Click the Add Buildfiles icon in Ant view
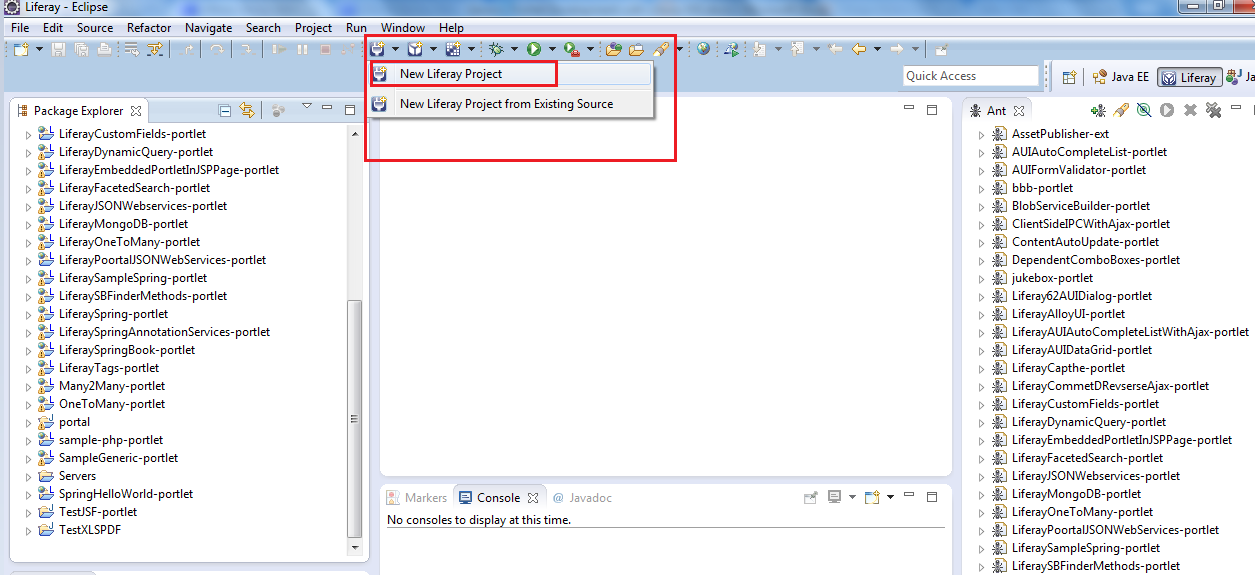This screenshot has height=575, width=1255. pyautogui.click(x=1098, y=111)
